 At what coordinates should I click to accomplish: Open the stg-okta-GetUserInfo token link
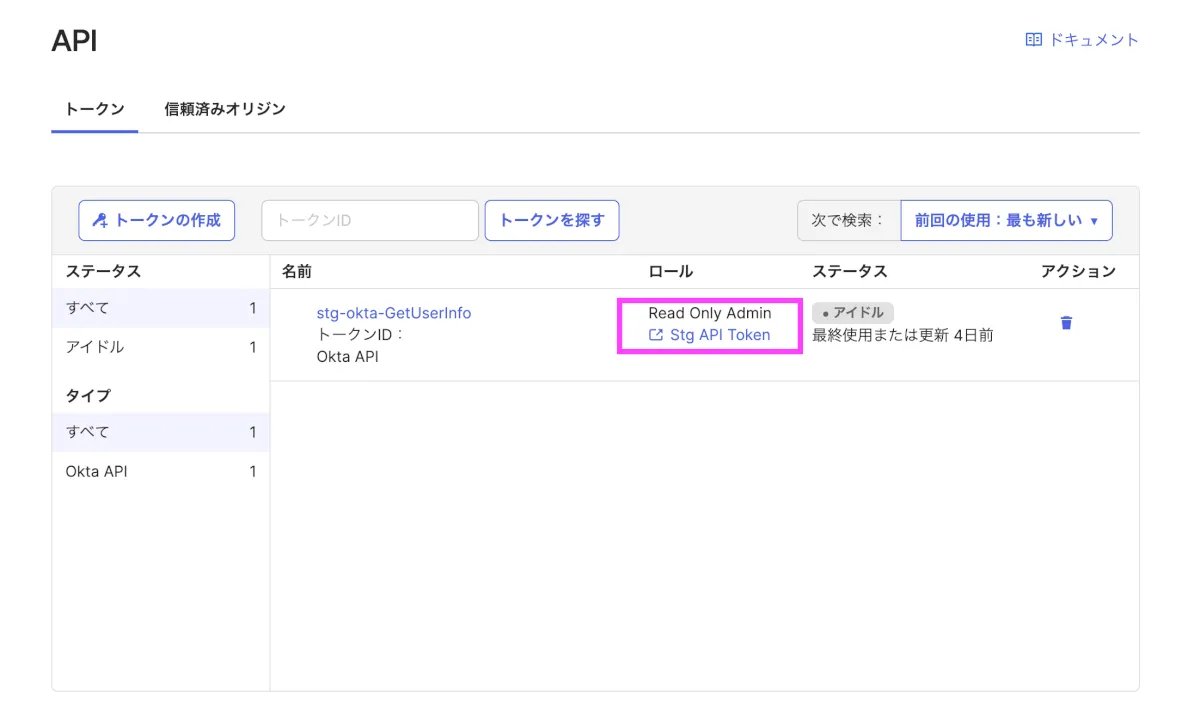pos(393,313)
